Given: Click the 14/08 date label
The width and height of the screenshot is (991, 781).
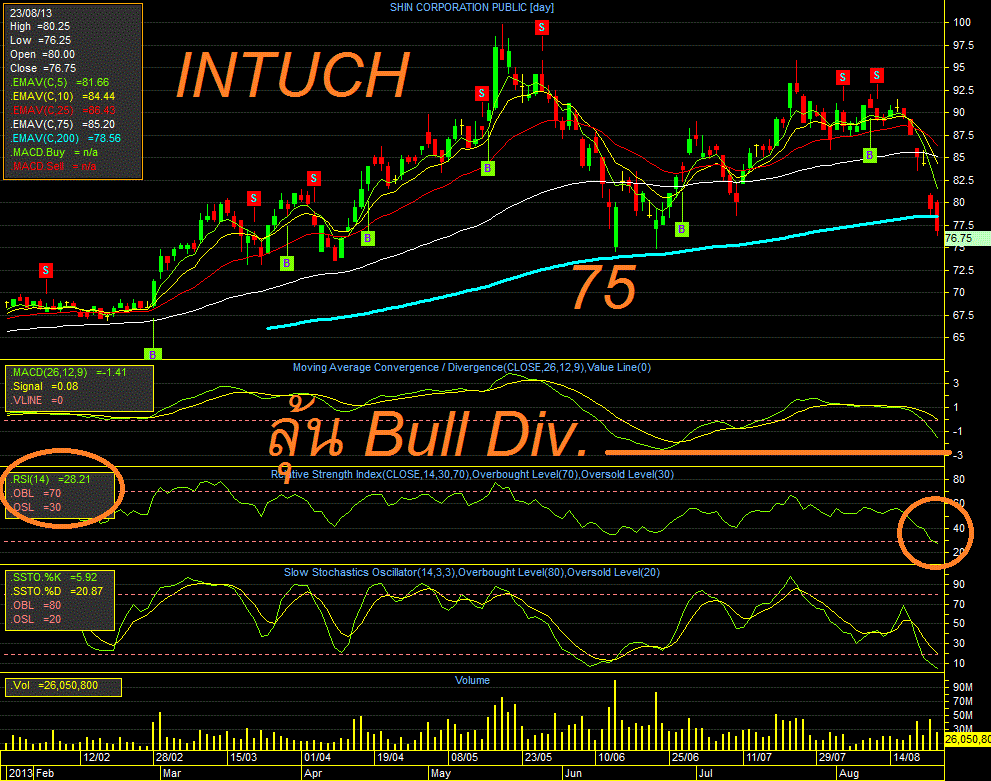Looking at the screenshot, I should (x=906, y=756).
